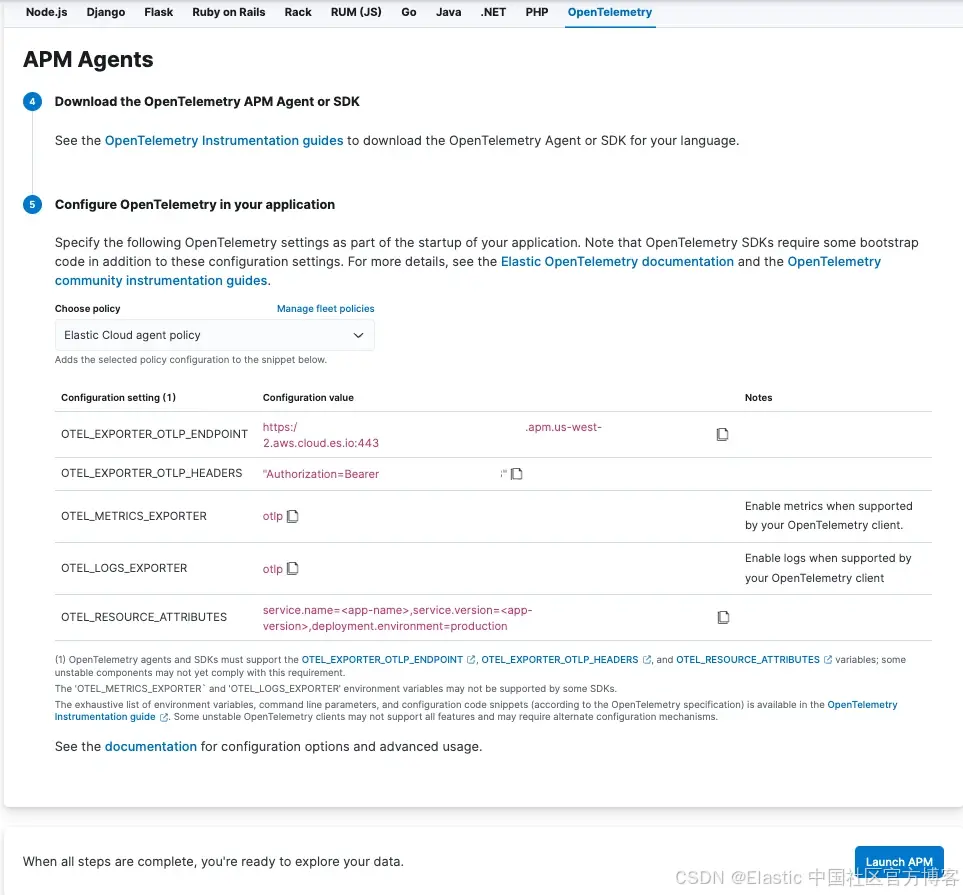Click the APM Agents heading

88,60
